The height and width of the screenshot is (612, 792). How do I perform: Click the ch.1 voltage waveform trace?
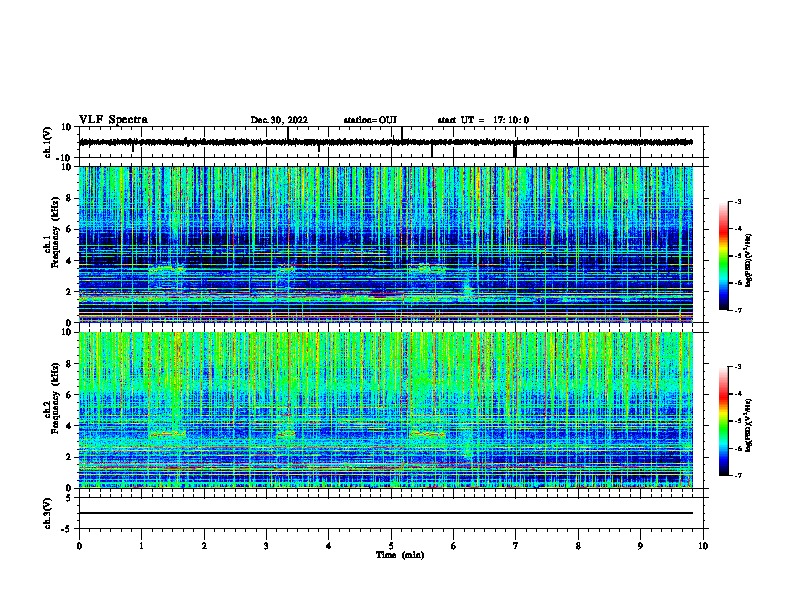(x=386, y=142)
